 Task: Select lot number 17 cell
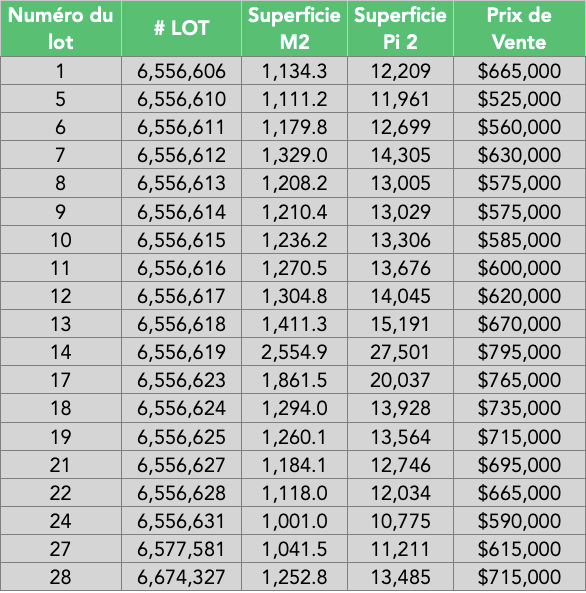(x=61, y=380)
